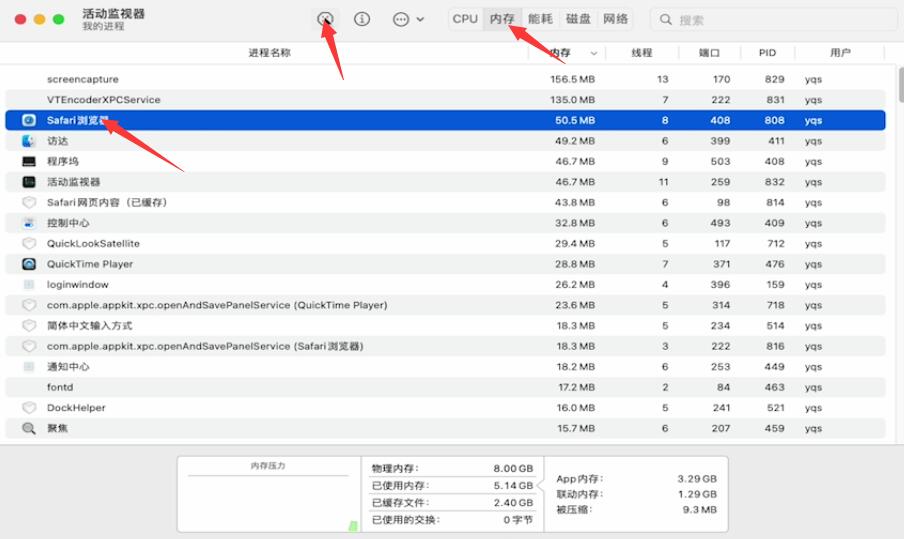The width and height of the screenshot is (904, 539).
Task: Click the openAndSavePanelService (Safari) shield icon
Action: (29, 346)
